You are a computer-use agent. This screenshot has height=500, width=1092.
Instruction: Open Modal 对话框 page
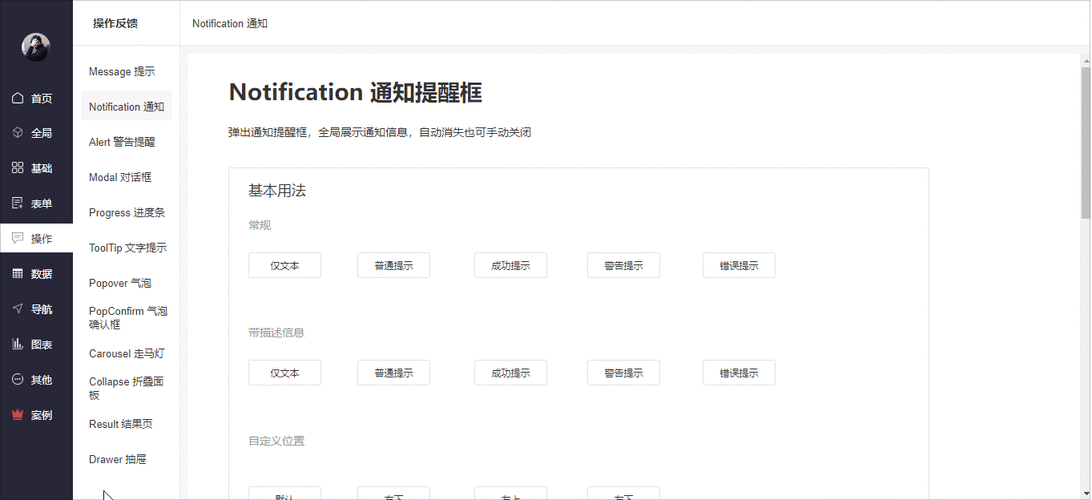(x=126, y=177)
